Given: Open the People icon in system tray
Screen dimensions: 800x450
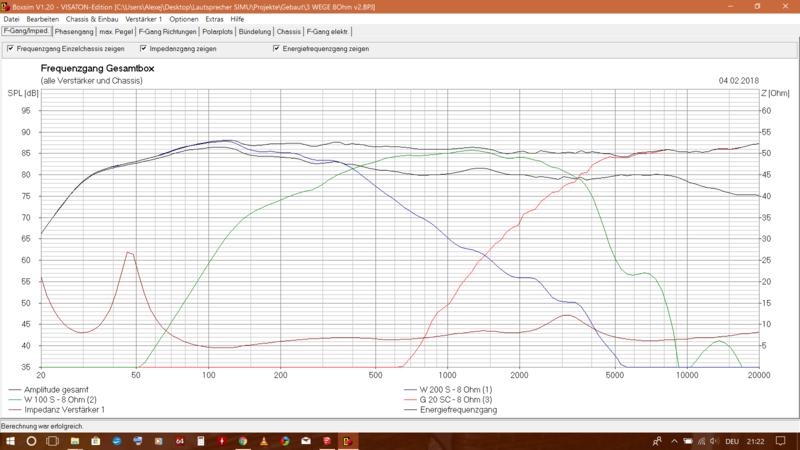Looking at the screenshot, I should pos(656,440).
